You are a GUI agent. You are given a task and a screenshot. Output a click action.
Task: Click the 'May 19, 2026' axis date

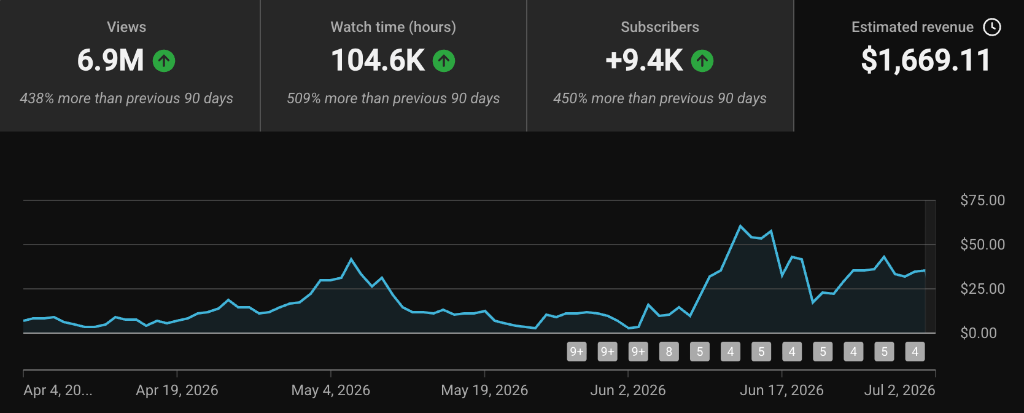click(x=485, y=391)
